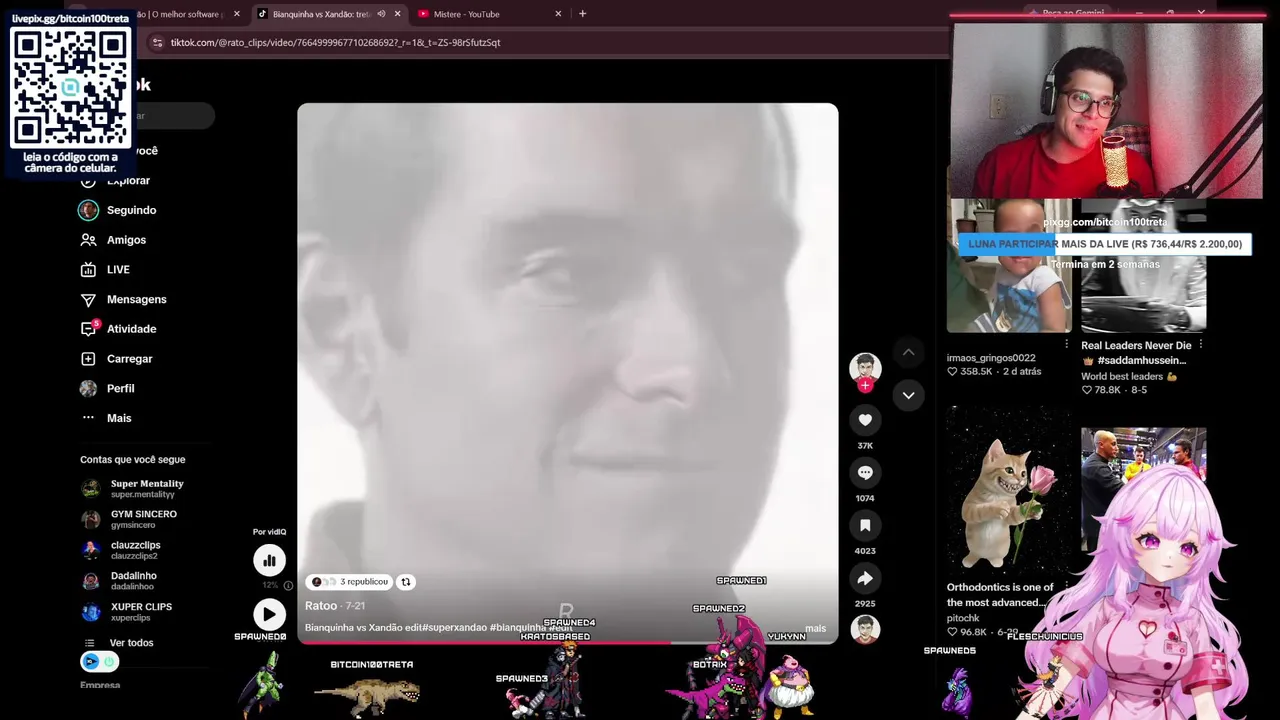Click the '3 republicou' repost pill

[x=349, y=582]
